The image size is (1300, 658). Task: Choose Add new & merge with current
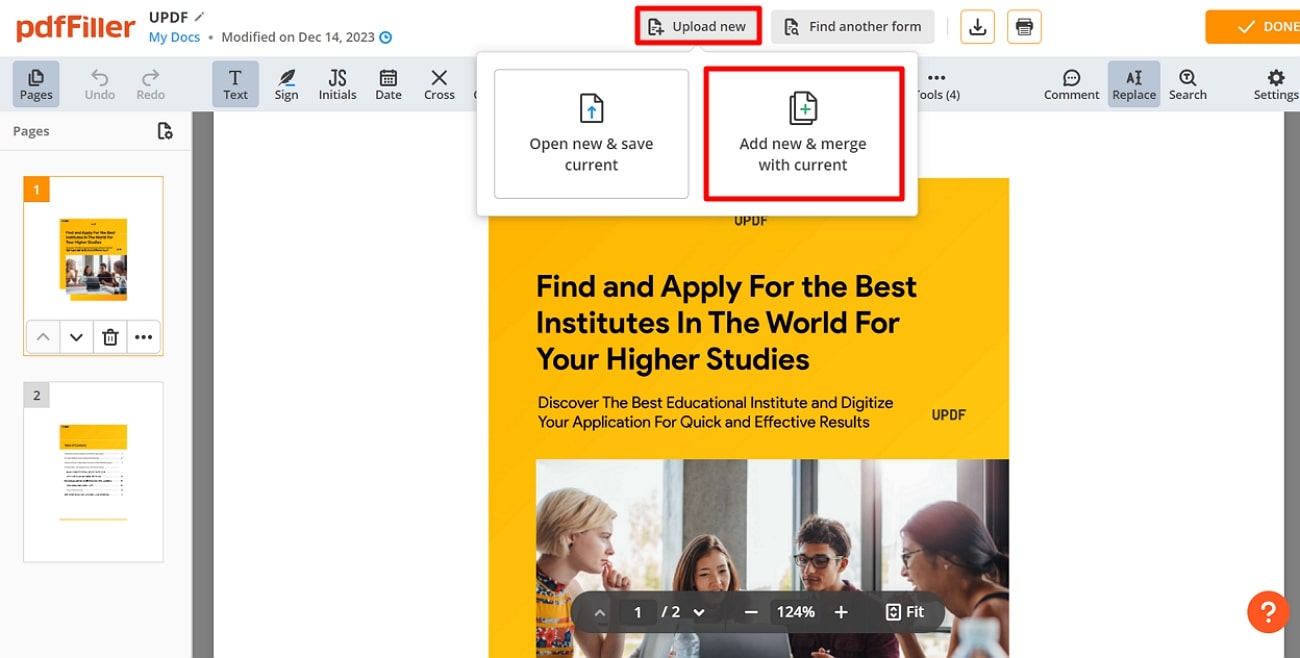803,133
